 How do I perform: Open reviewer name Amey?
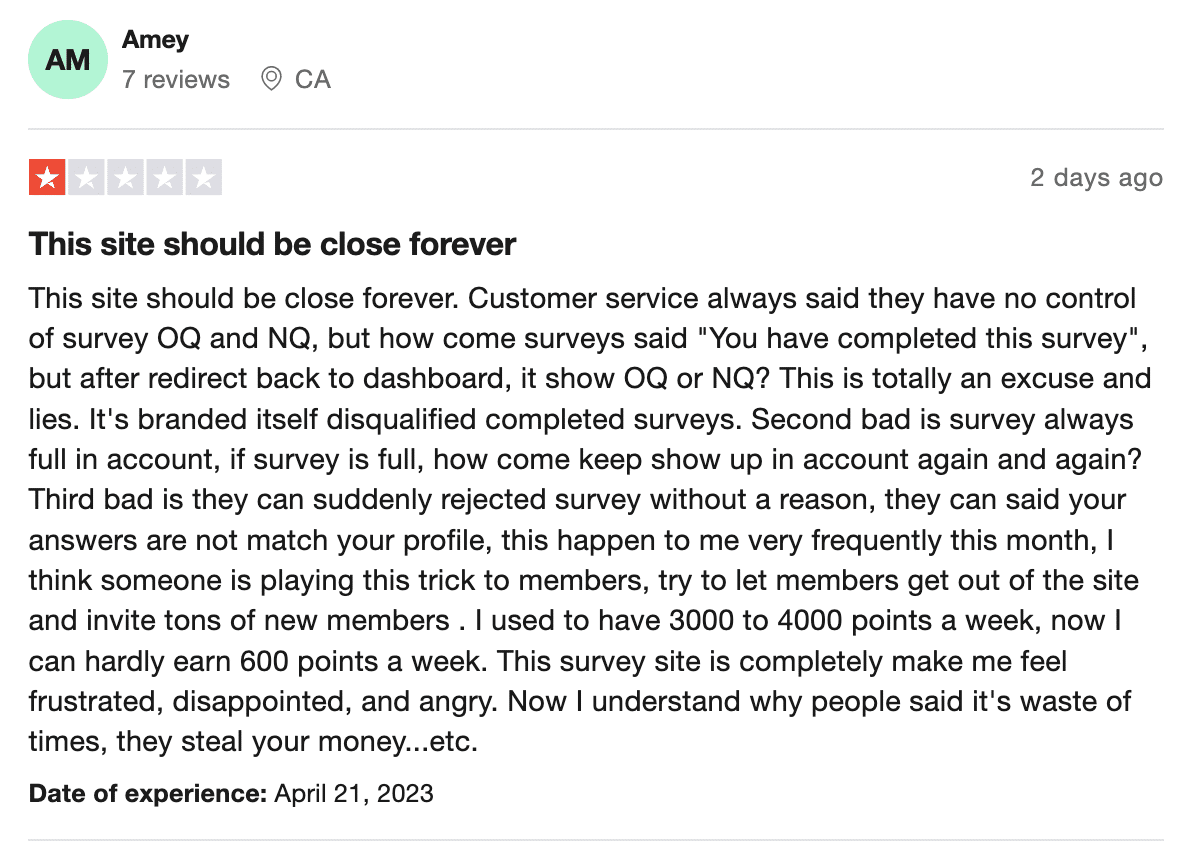click(155, 39)
